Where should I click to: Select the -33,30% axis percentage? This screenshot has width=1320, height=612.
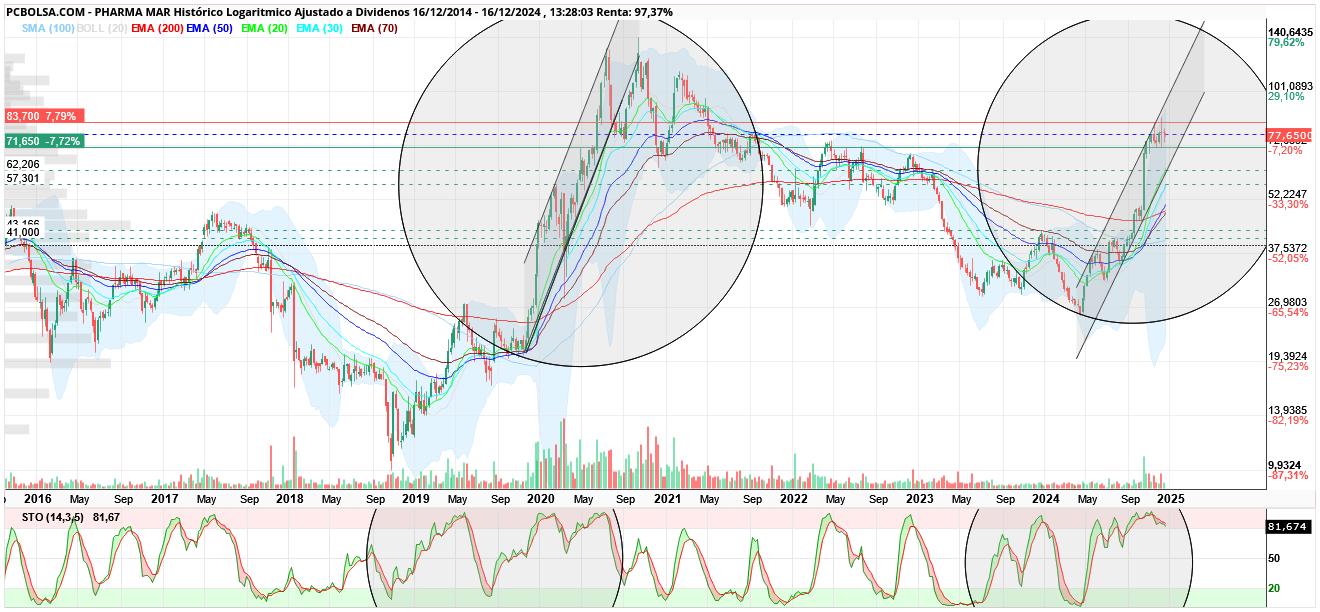1287,205
